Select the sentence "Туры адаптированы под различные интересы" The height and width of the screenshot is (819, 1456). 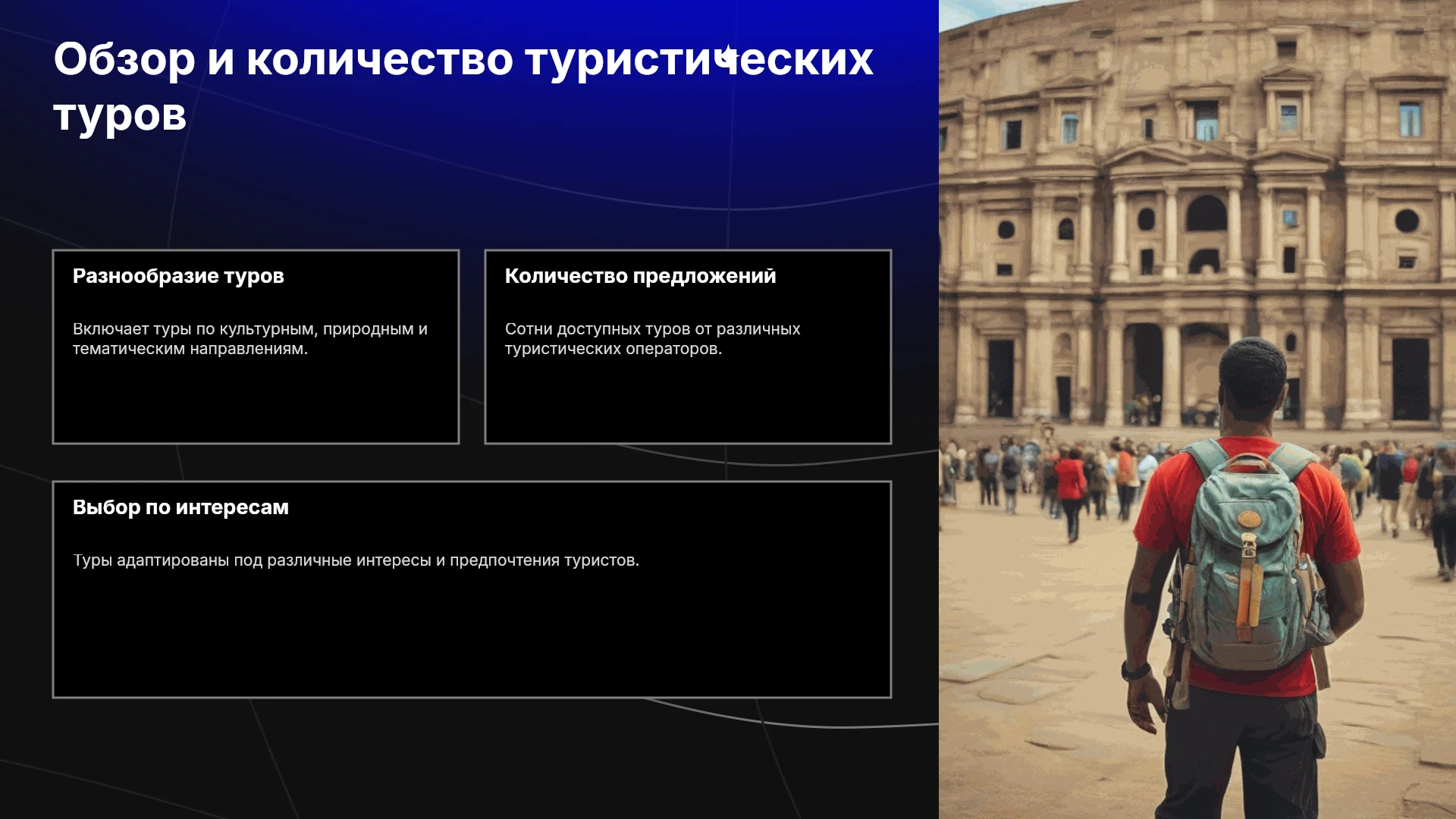pyautogui.click(x=252, y=560)
